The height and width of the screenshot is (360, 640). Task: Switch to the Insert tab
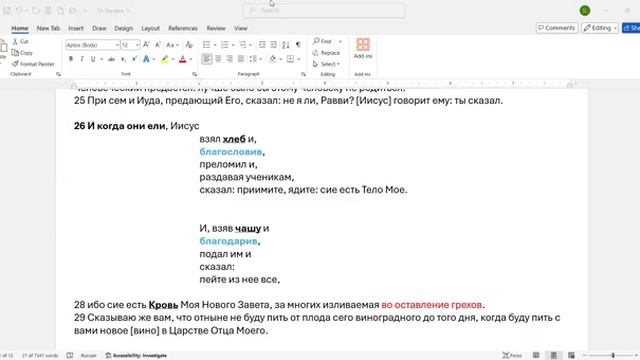[76, 28]
